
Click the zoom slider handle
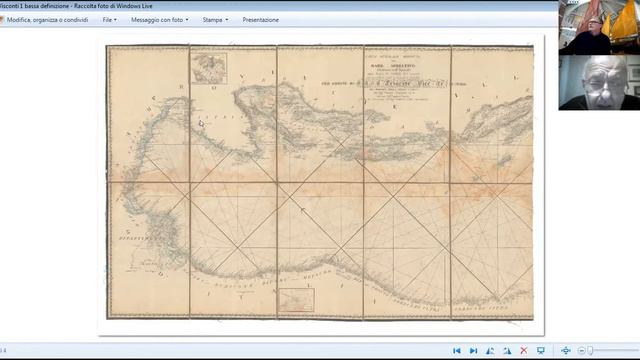[590, 351]
